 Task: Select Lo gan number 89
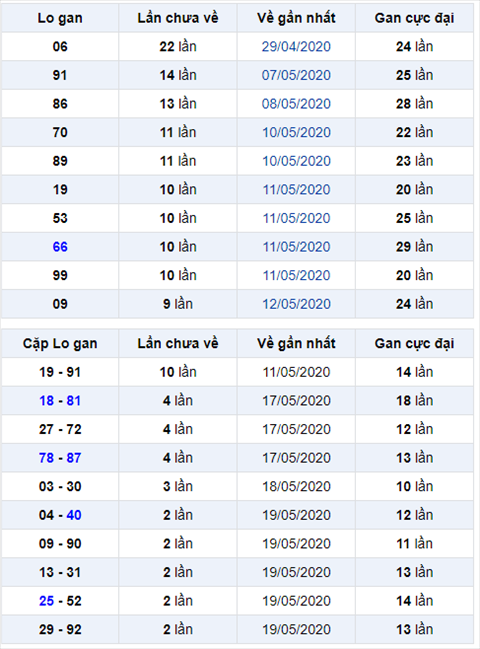60,161
